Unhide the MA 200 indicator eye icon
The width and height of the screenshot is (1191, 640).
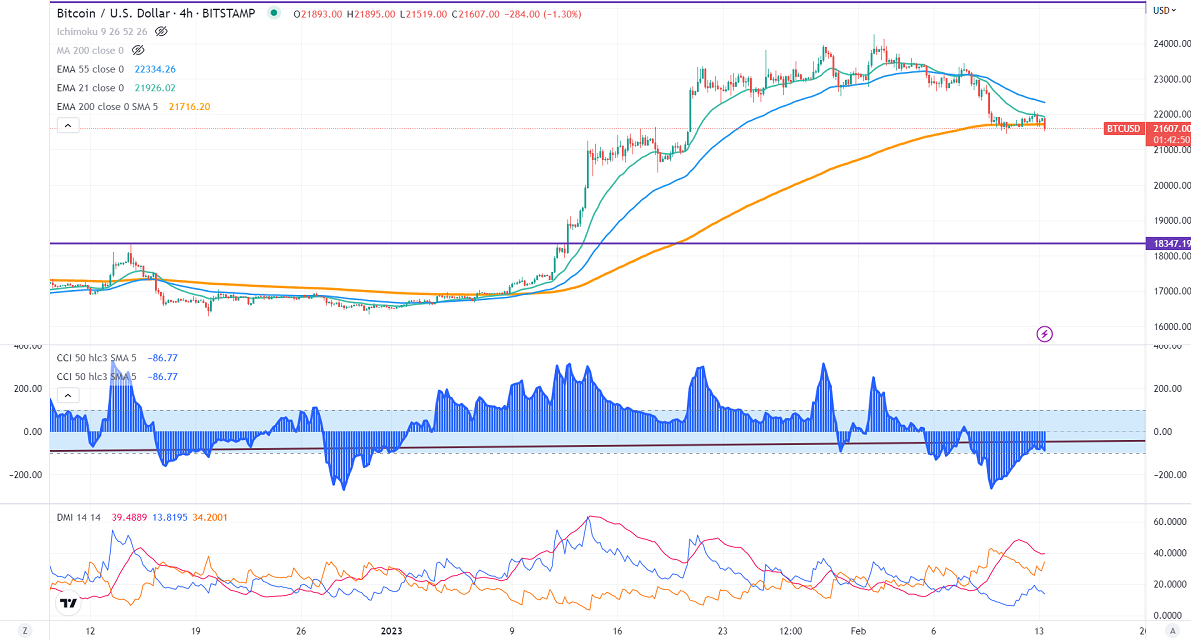click(139, 51)
